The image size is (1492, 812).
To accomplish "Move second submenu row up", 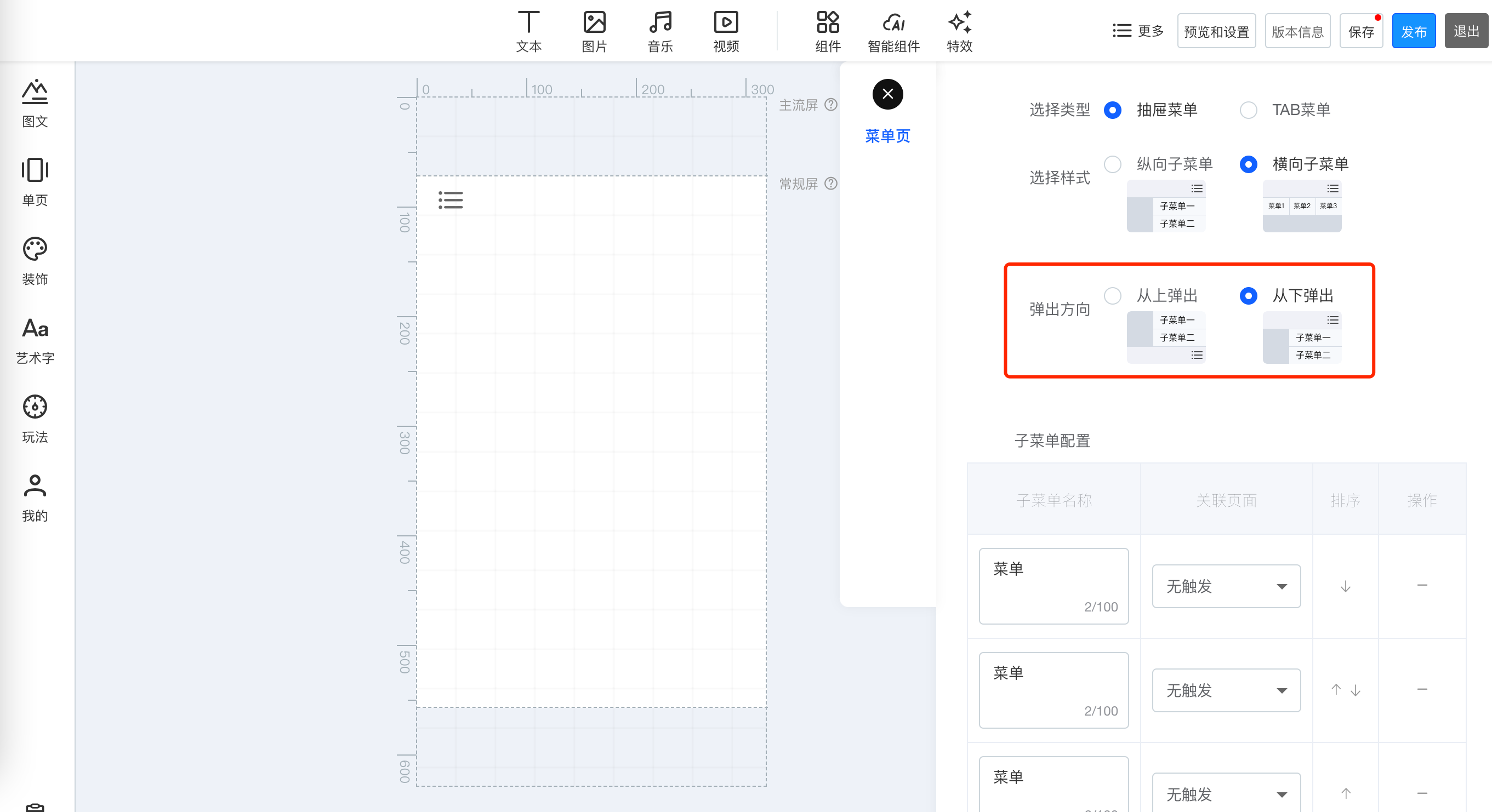I will (x=1336, y=689).
